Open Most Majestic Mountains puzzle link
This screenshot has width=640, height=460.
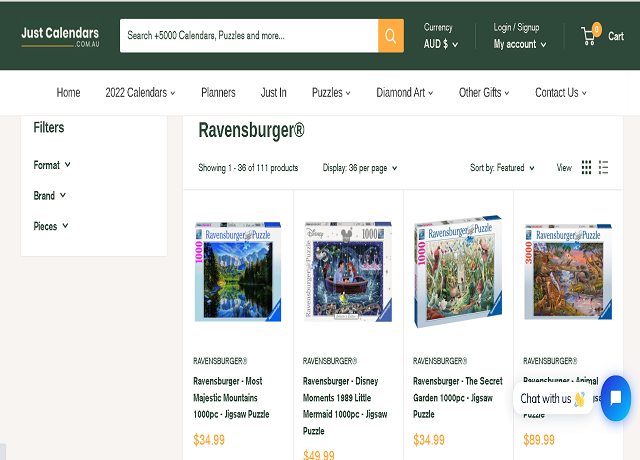(231, 397)
